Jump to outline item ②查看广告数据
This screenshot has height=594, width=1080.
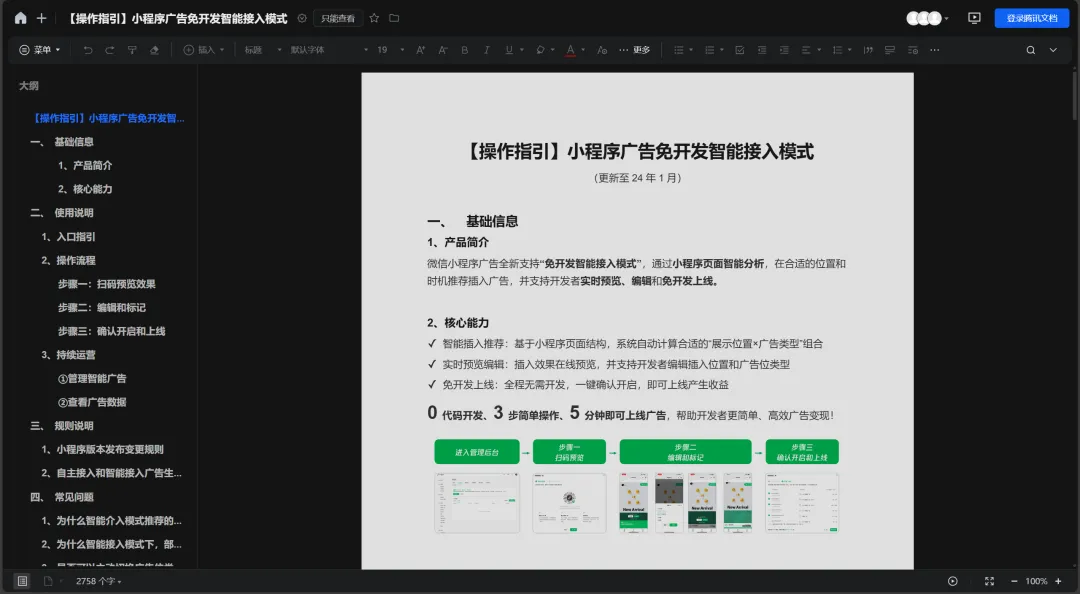(x=92, y=402)
